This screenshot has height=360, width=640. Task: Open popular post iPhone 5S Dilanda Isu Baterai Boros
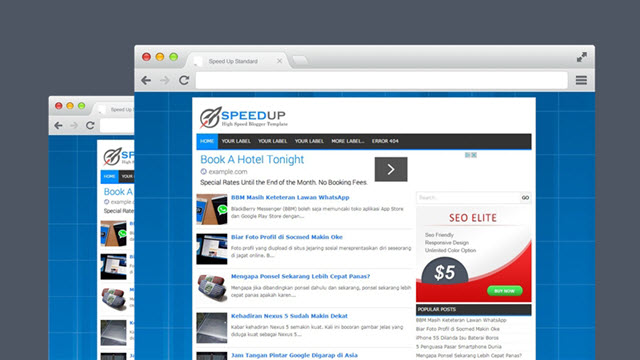457,338
